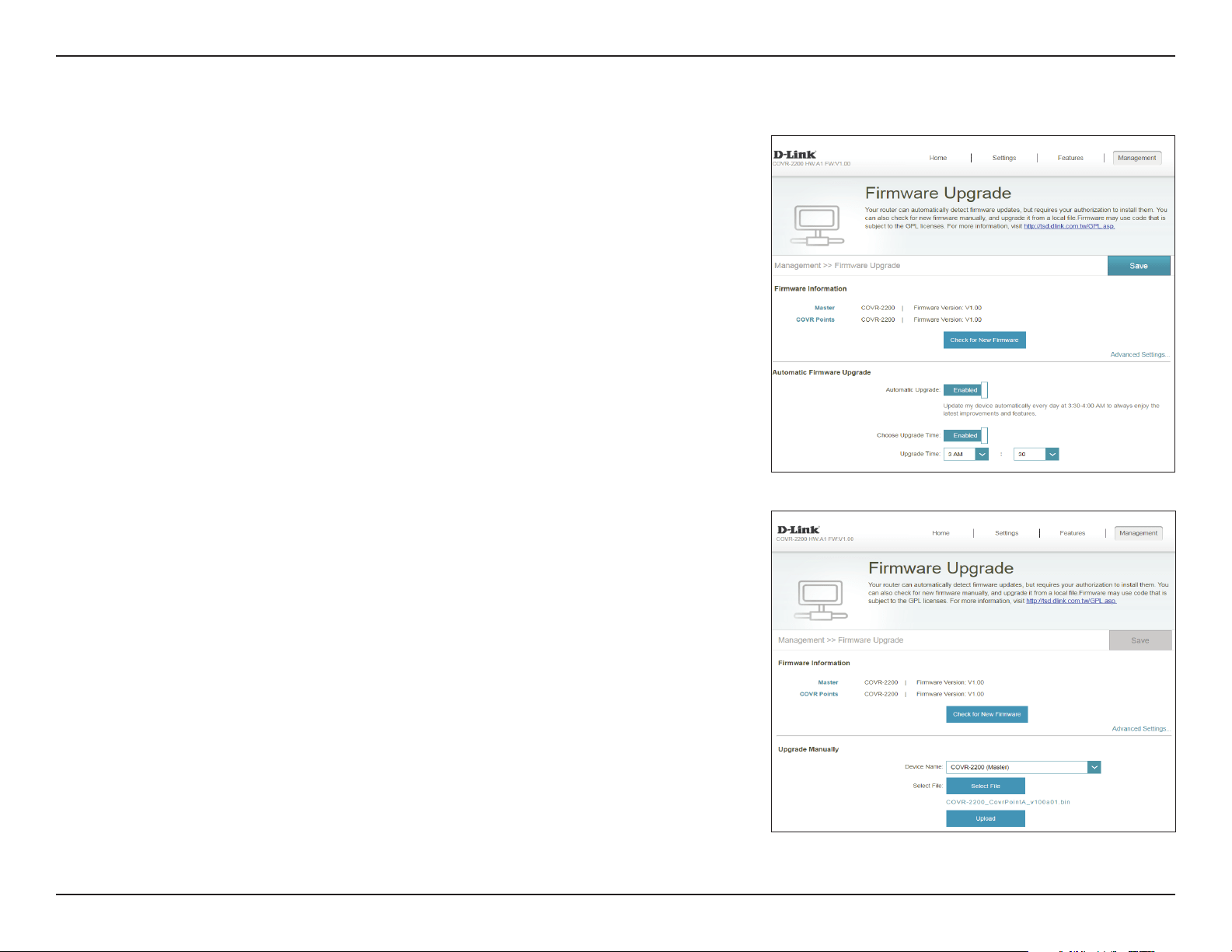This screenshot has width=1232, height=952.
Task: Open the 30 minutes upgrade time dropdown
Action: [x=1036, y=454]
